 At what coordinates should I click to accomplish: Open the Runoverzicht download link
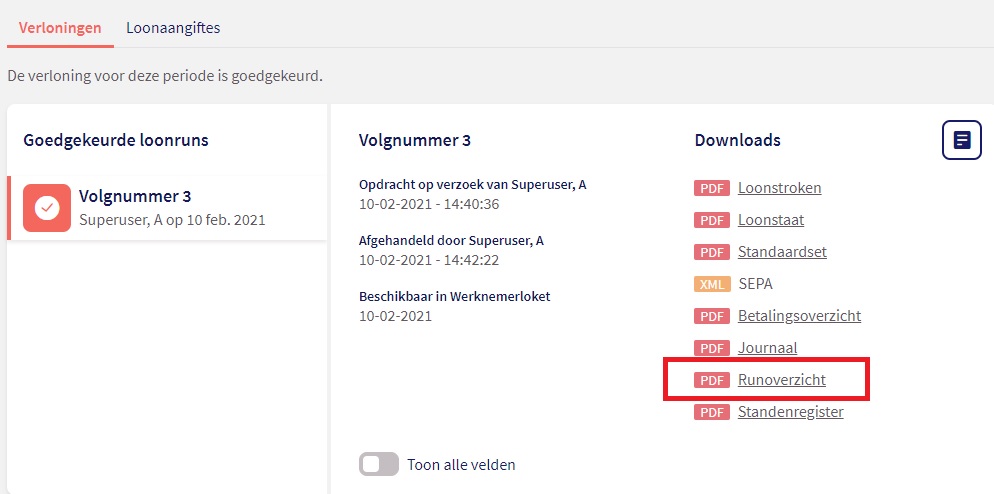(781, 380)
